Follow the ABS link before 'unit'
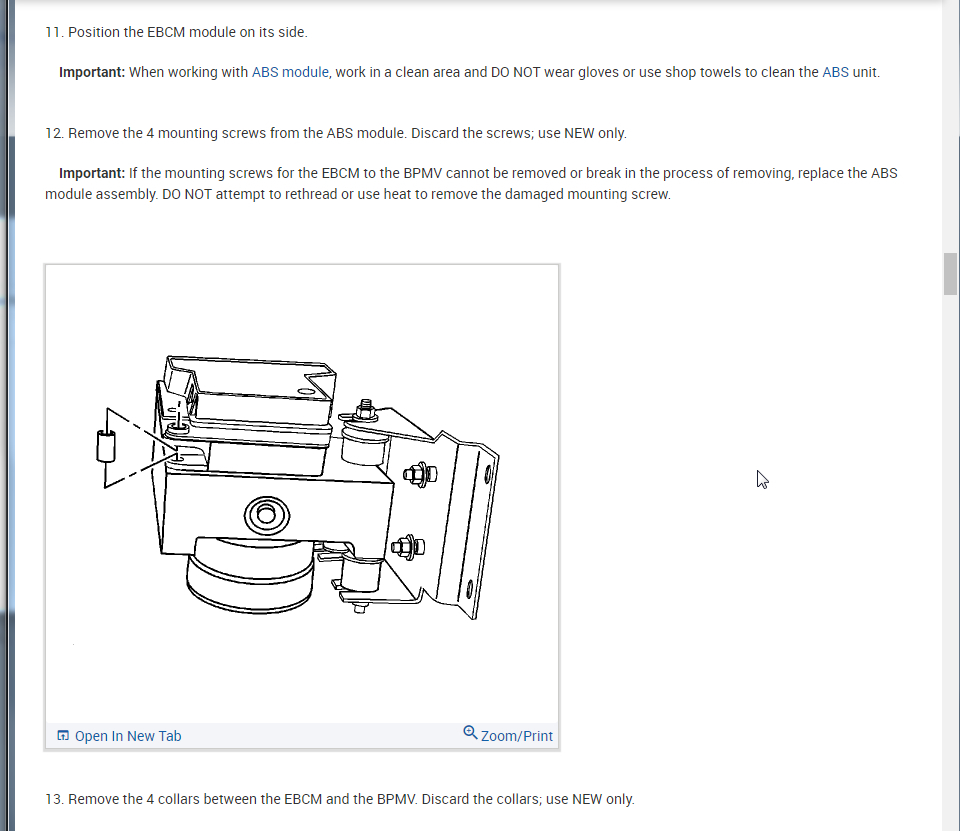The height and width of the screenshot is (831, 960). (835, 72)
